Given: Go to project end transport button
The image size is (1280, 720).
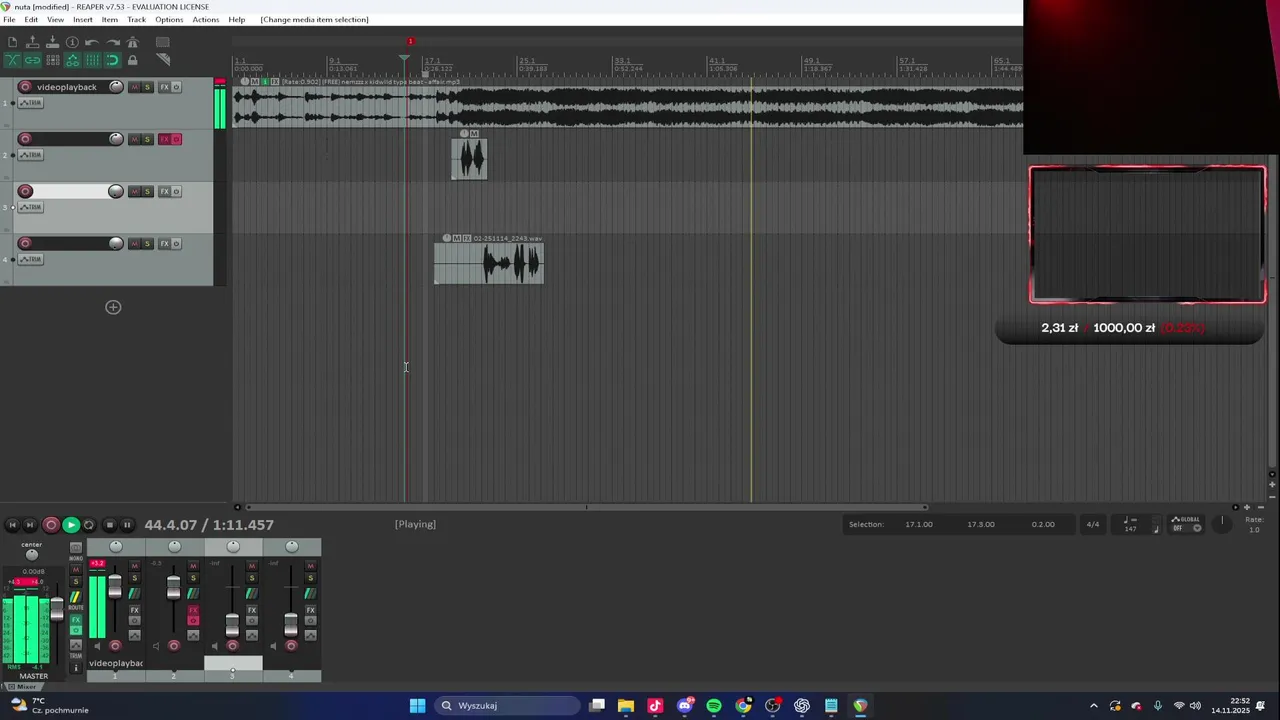Looking at the screenshot, I should (30, 525).
